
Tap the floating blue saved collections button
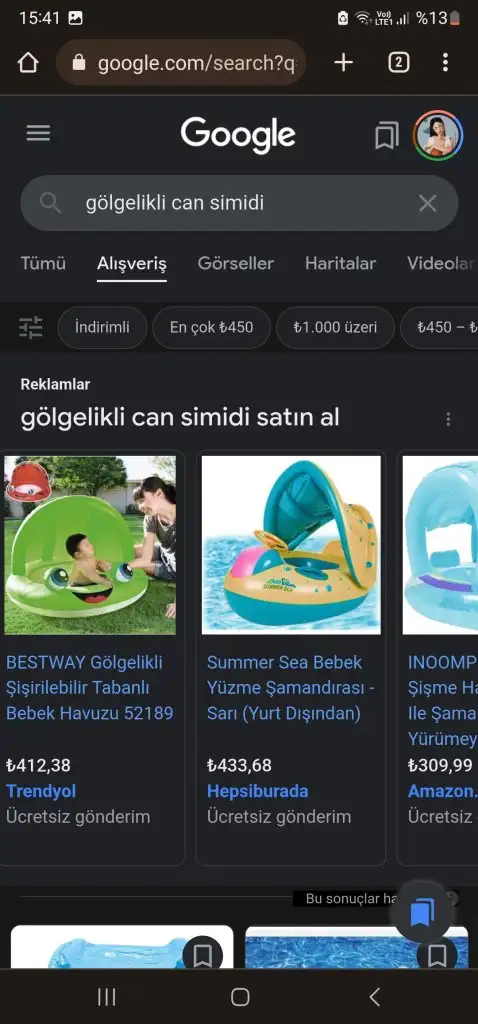422,914
